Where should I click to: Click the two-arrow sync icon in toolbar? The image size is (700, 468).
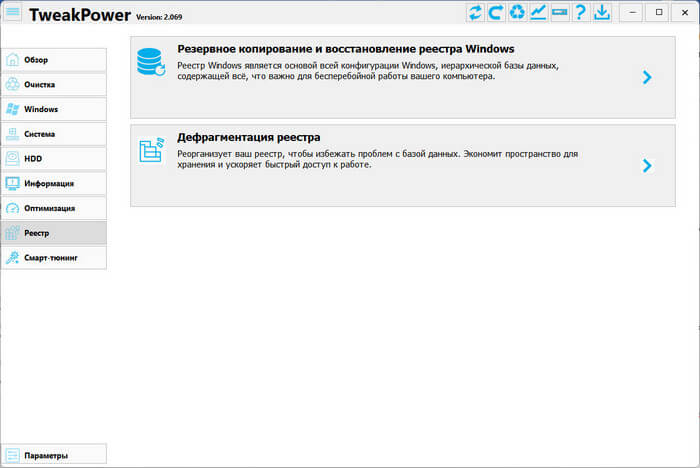pyautogui.click(x=475, y=13)
